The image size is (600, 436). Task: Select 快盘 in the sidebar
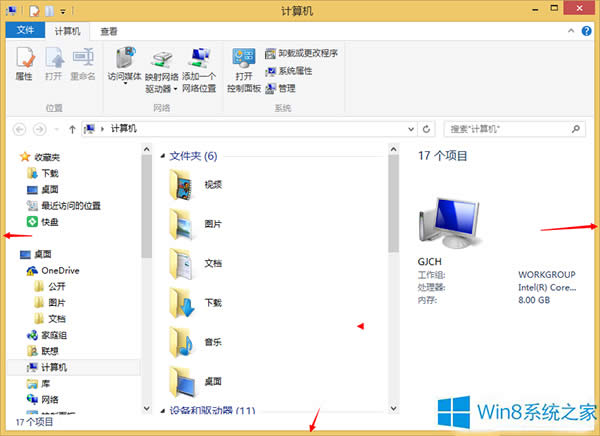coord(43,222)
